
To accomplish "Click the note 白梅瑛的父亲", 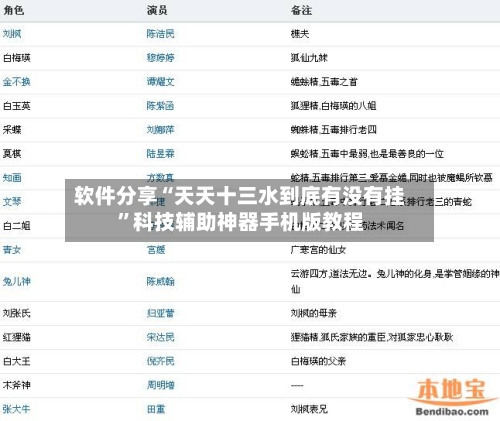I will click(318, 361).
